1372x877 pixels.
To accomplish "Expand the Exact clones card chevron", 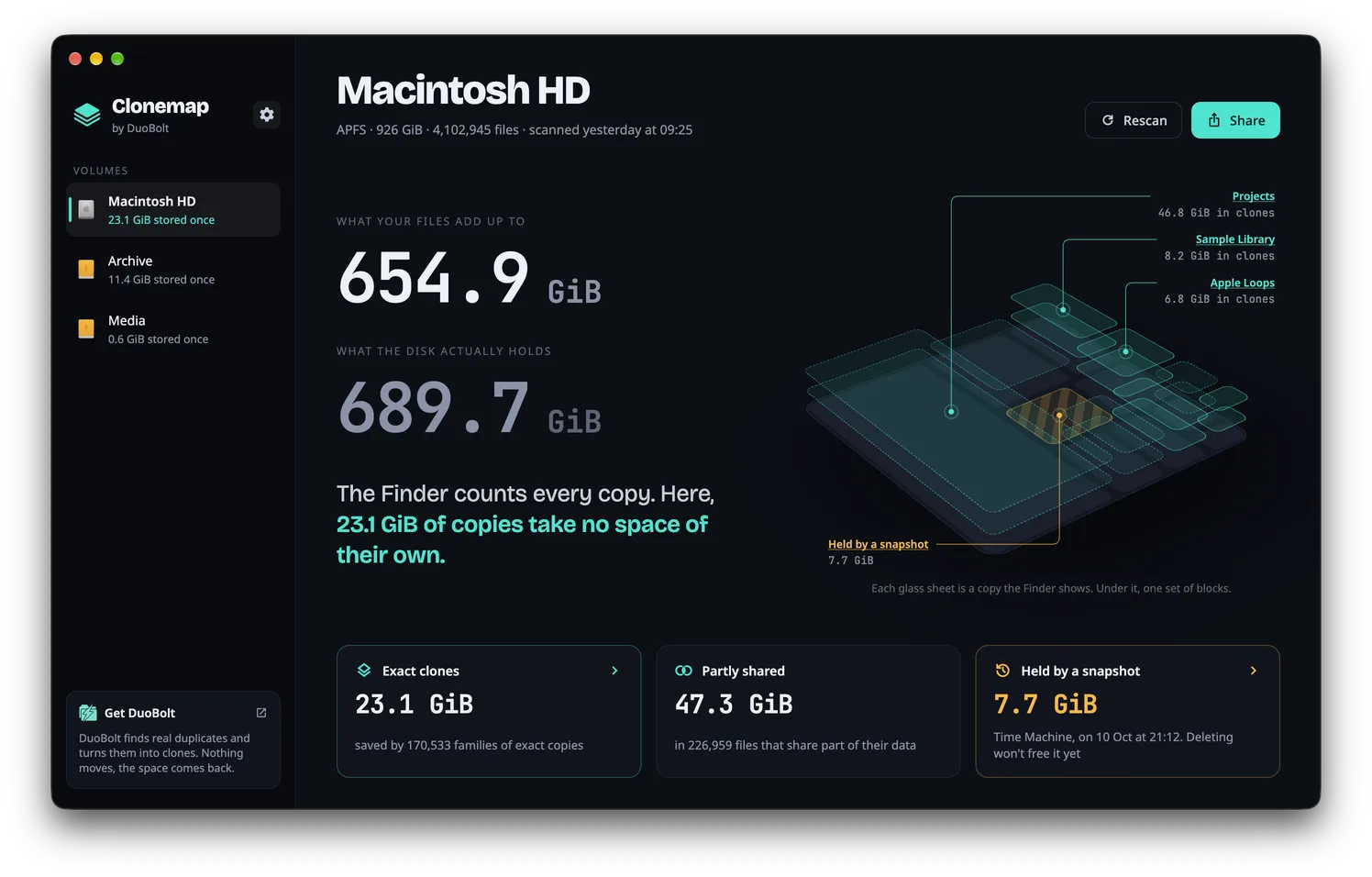I will coord(614,671).
